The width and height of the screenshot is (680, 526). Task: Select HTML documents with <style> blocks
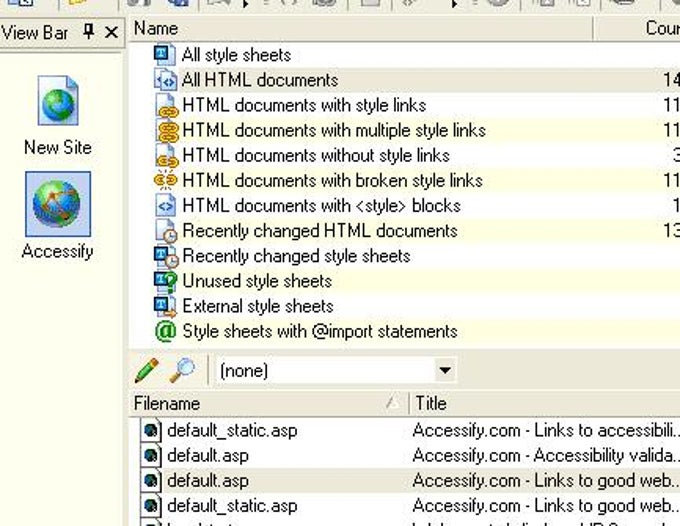(321, 205)
